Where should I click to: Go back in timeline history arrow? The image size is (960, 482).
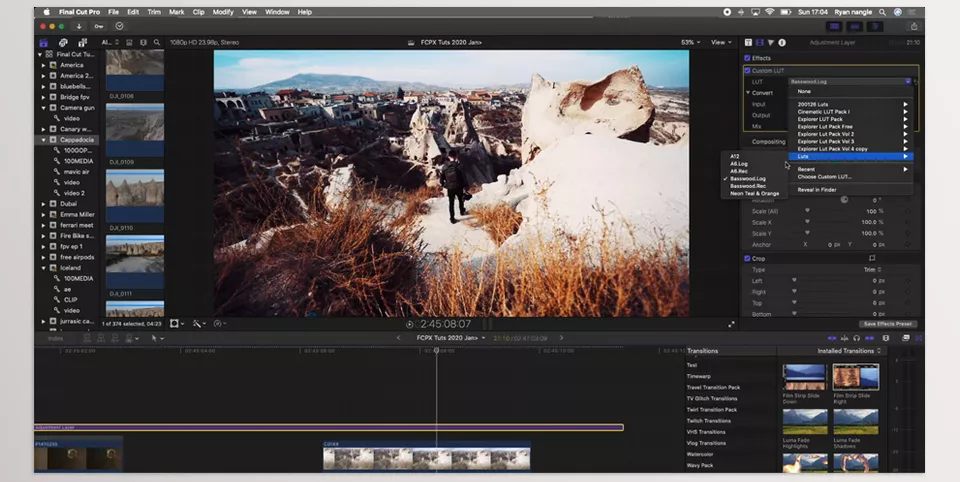pos(399,337)
